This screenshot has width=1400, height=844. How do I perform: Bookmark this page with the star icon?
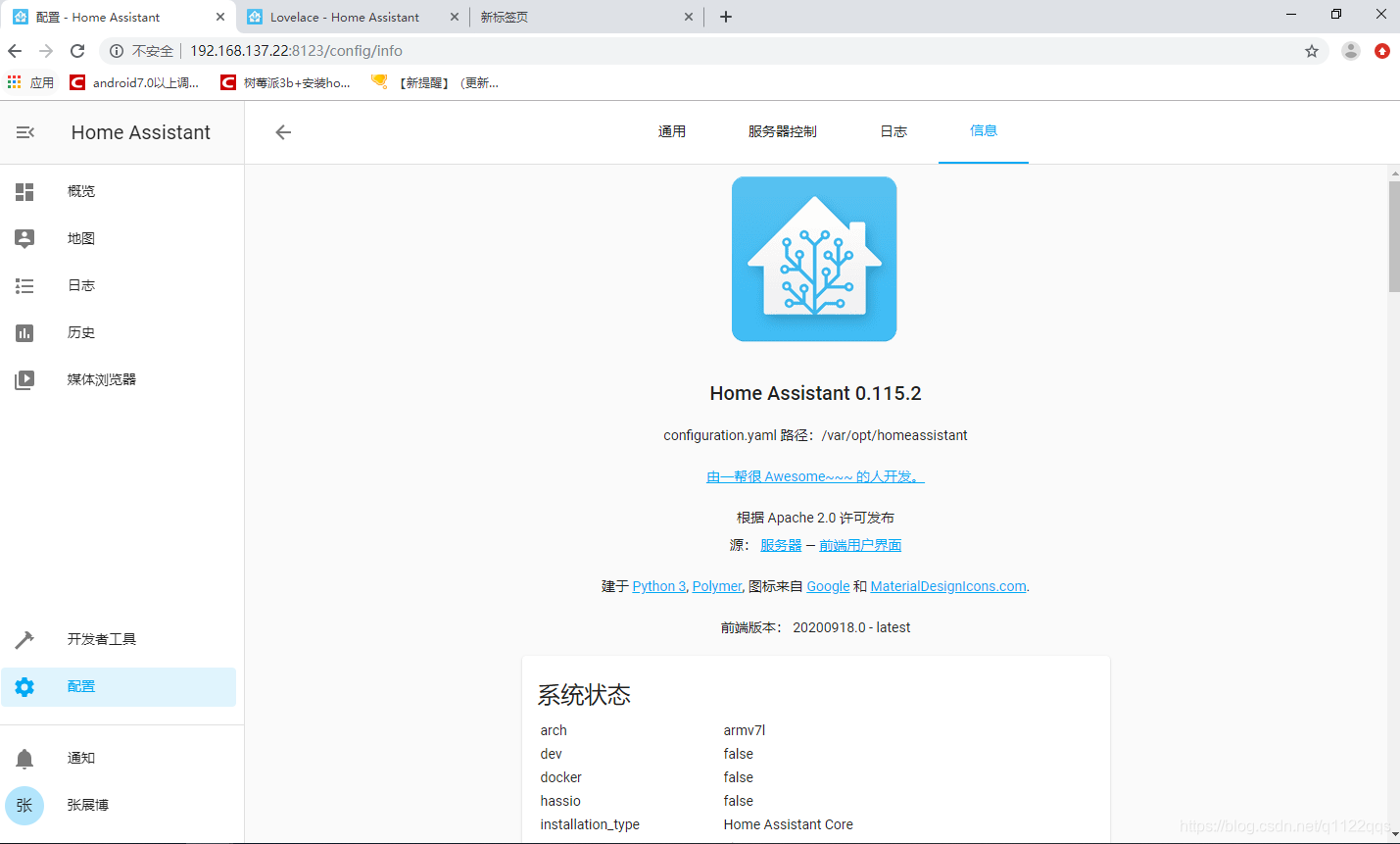tap(1312, 51)
